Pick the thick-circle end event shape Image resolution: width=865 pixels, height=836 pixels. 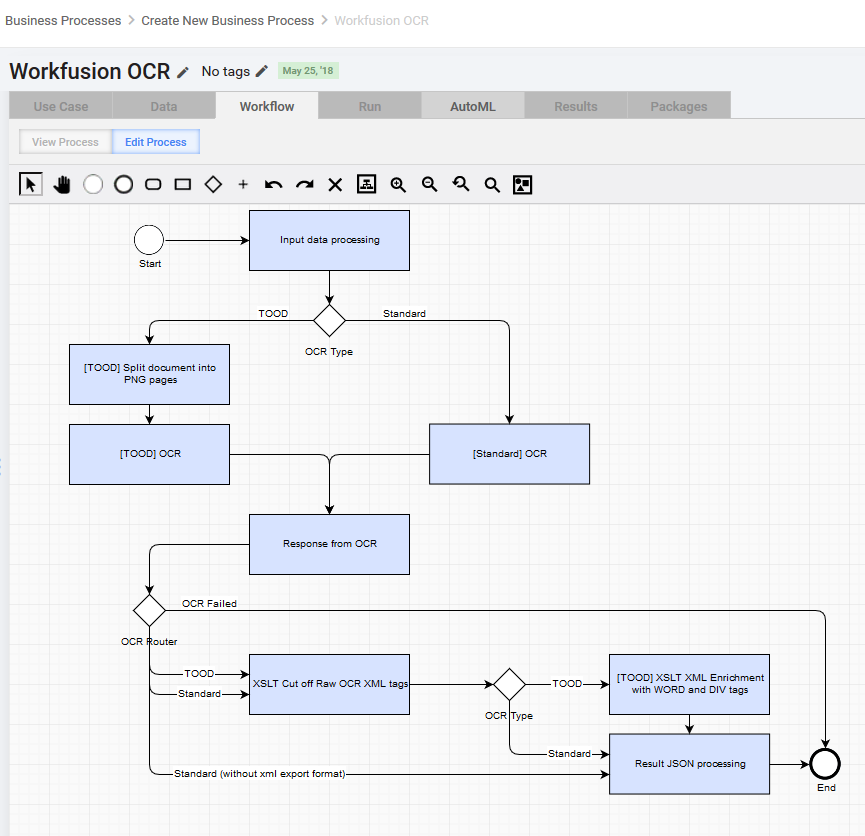[124, 184]
